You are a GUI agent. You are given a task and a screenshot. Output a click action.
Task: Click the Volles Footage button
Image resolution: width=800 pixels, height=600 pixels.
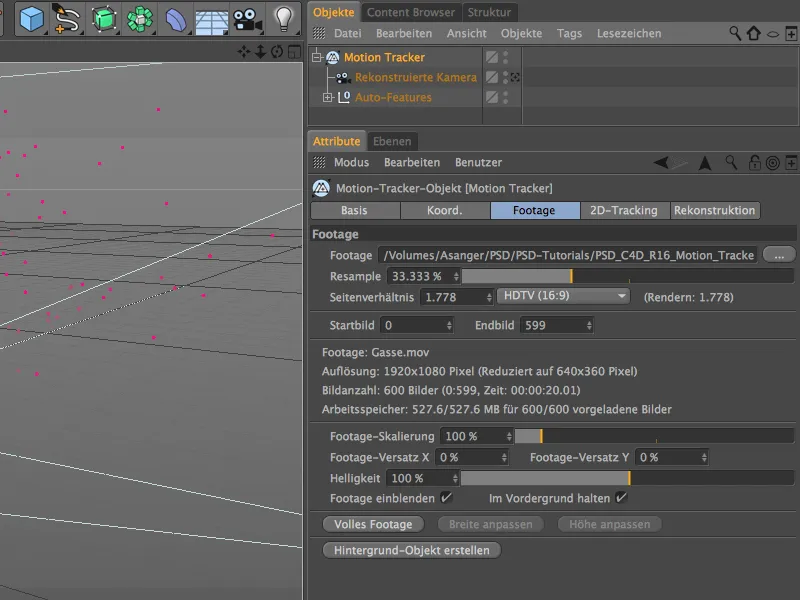[373, 524]
